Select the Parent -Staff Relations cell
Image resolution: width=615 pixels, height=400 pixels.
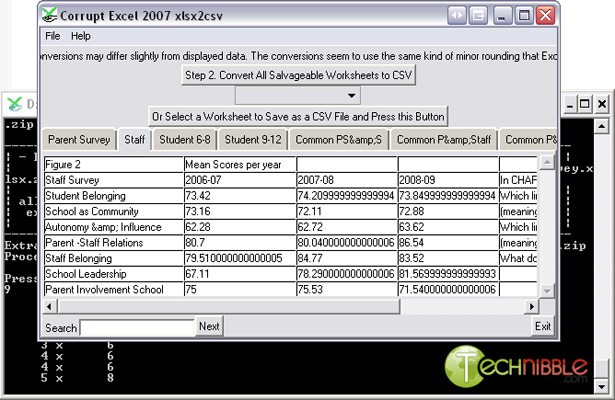(x=114, y=243)
